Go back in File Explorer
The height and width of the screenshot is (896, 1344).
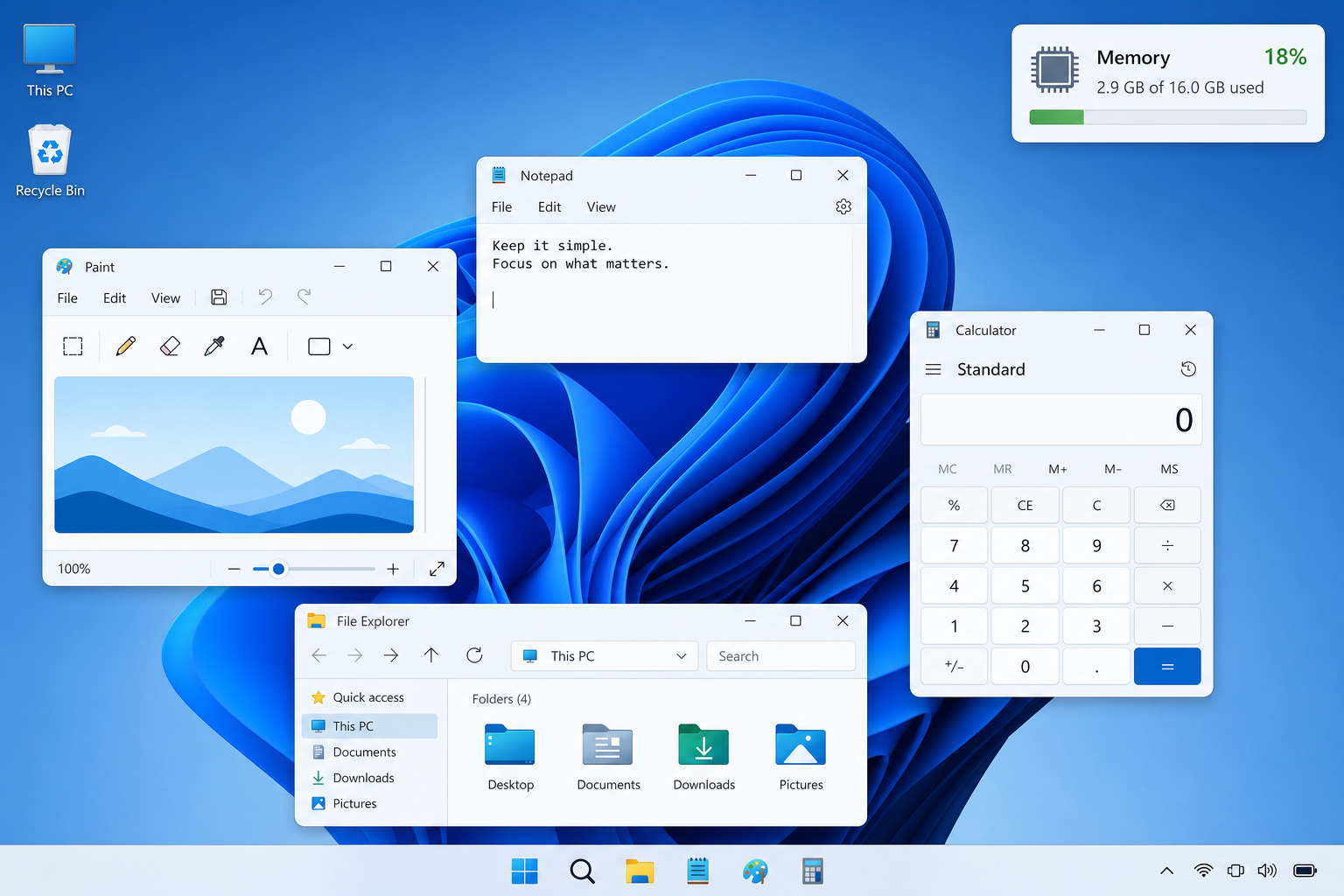click(x=319, y=655)
